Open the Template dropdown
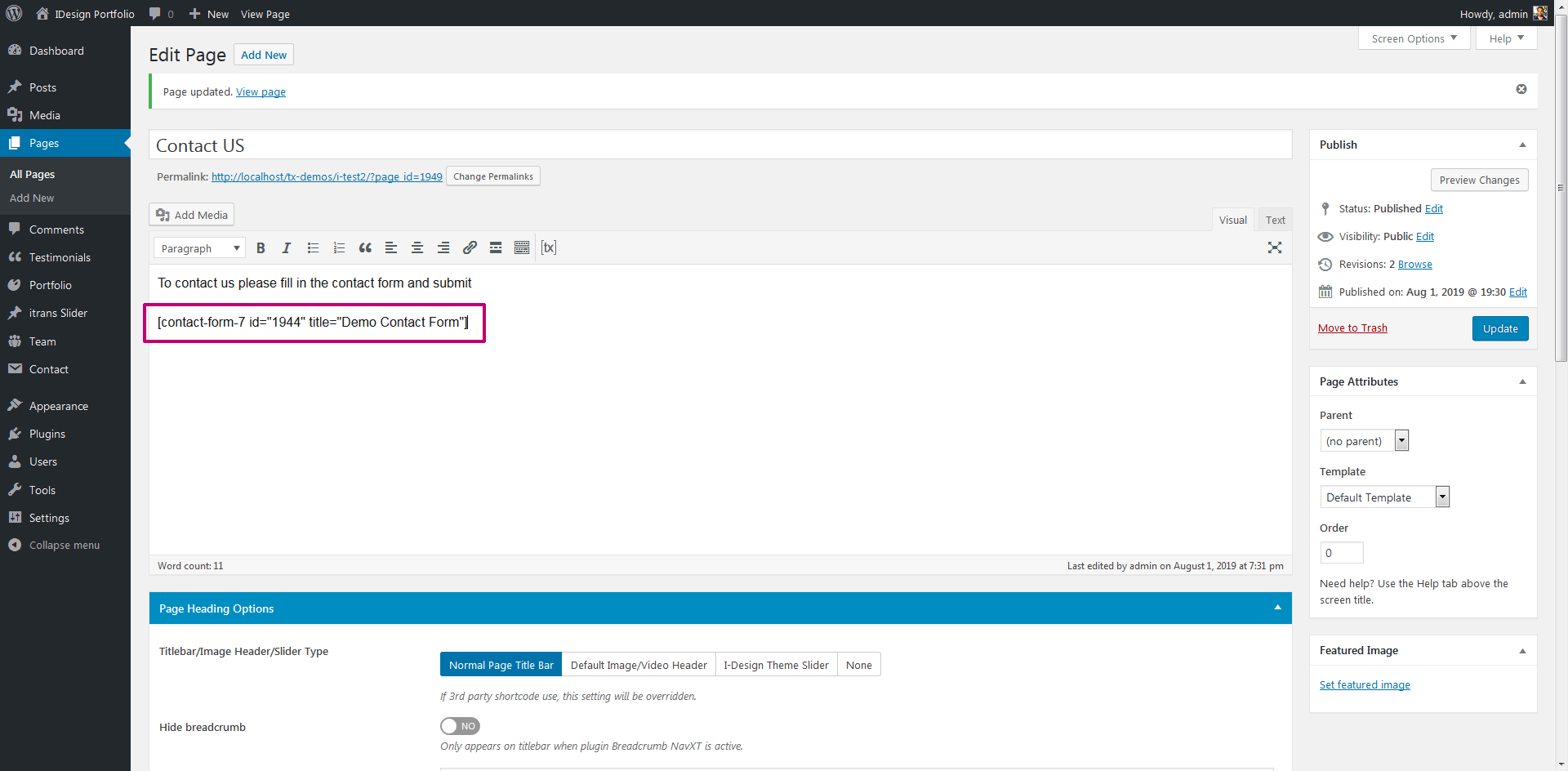This screenshot has width=1568, height=771. point(1384,497)
